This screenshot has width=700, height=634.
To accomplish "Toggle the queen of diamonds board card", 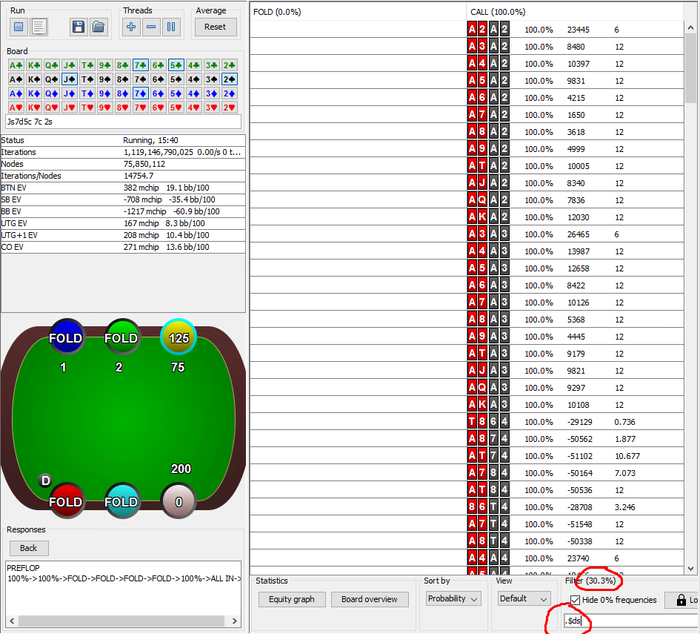I will click(x=52, y=93).
